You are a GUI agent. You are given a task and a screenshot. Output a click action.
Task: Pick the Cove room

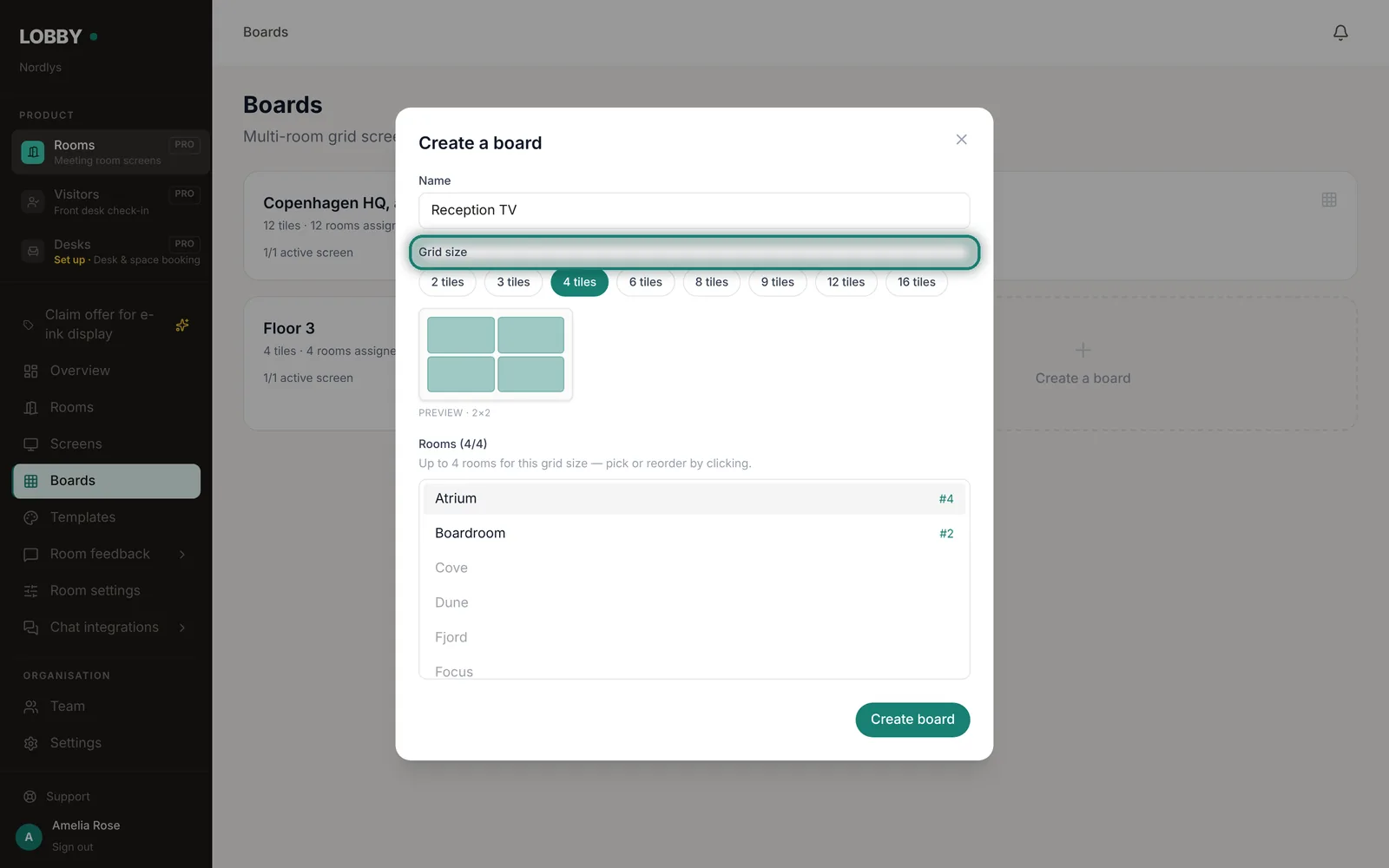pos(694,569)
